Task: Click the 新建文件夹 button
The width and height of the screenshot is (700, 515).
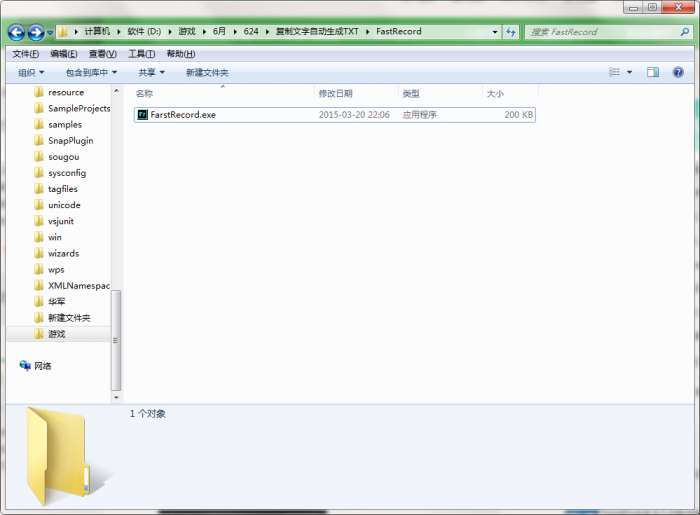Action: pyautogui.click(x=207, y=72)
